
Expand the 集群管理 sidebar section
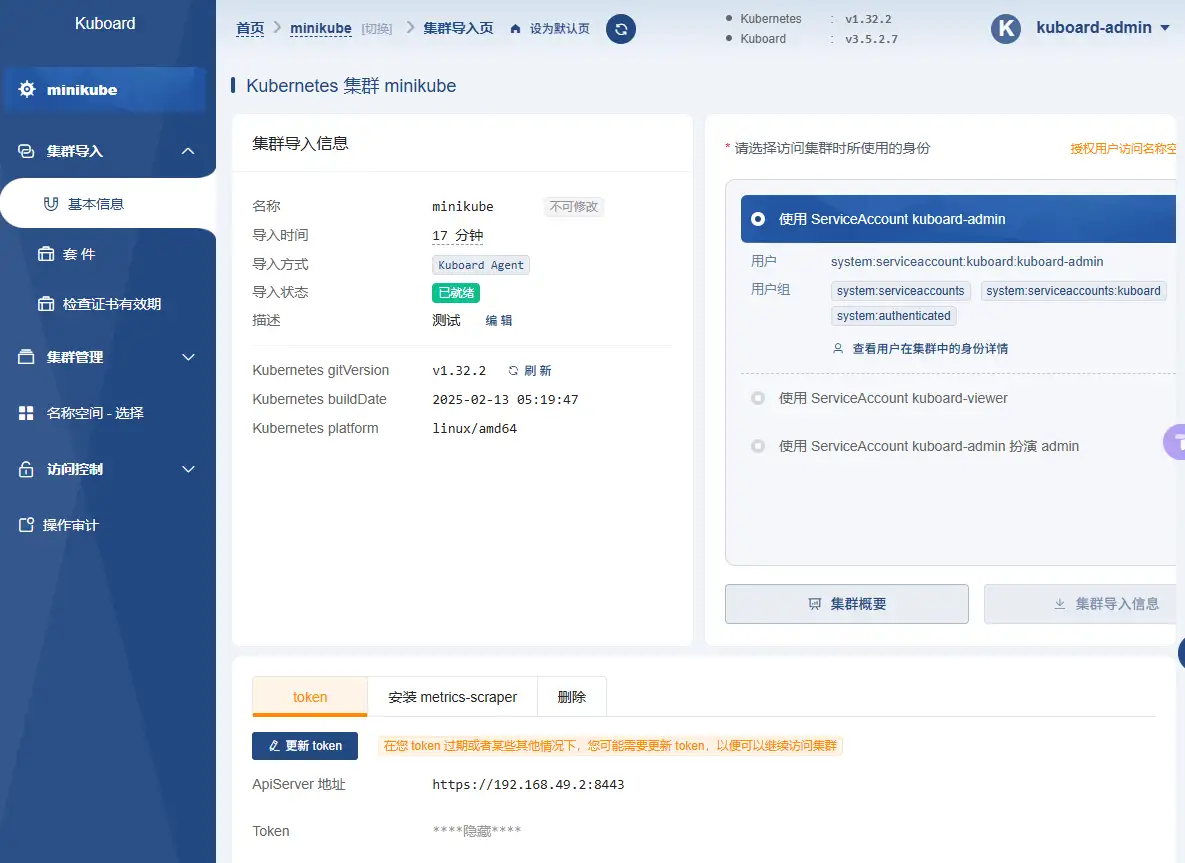pyautogui.click(x=188, y=357)
